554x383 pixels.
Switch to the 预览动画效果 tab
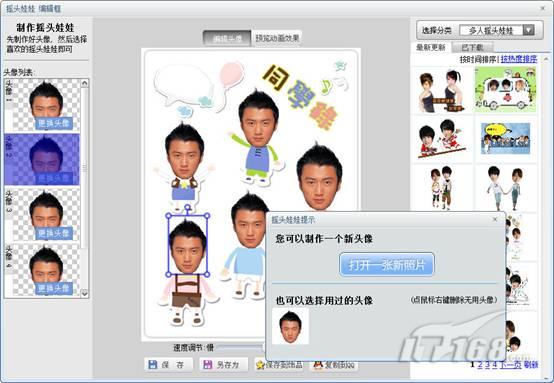277,38
